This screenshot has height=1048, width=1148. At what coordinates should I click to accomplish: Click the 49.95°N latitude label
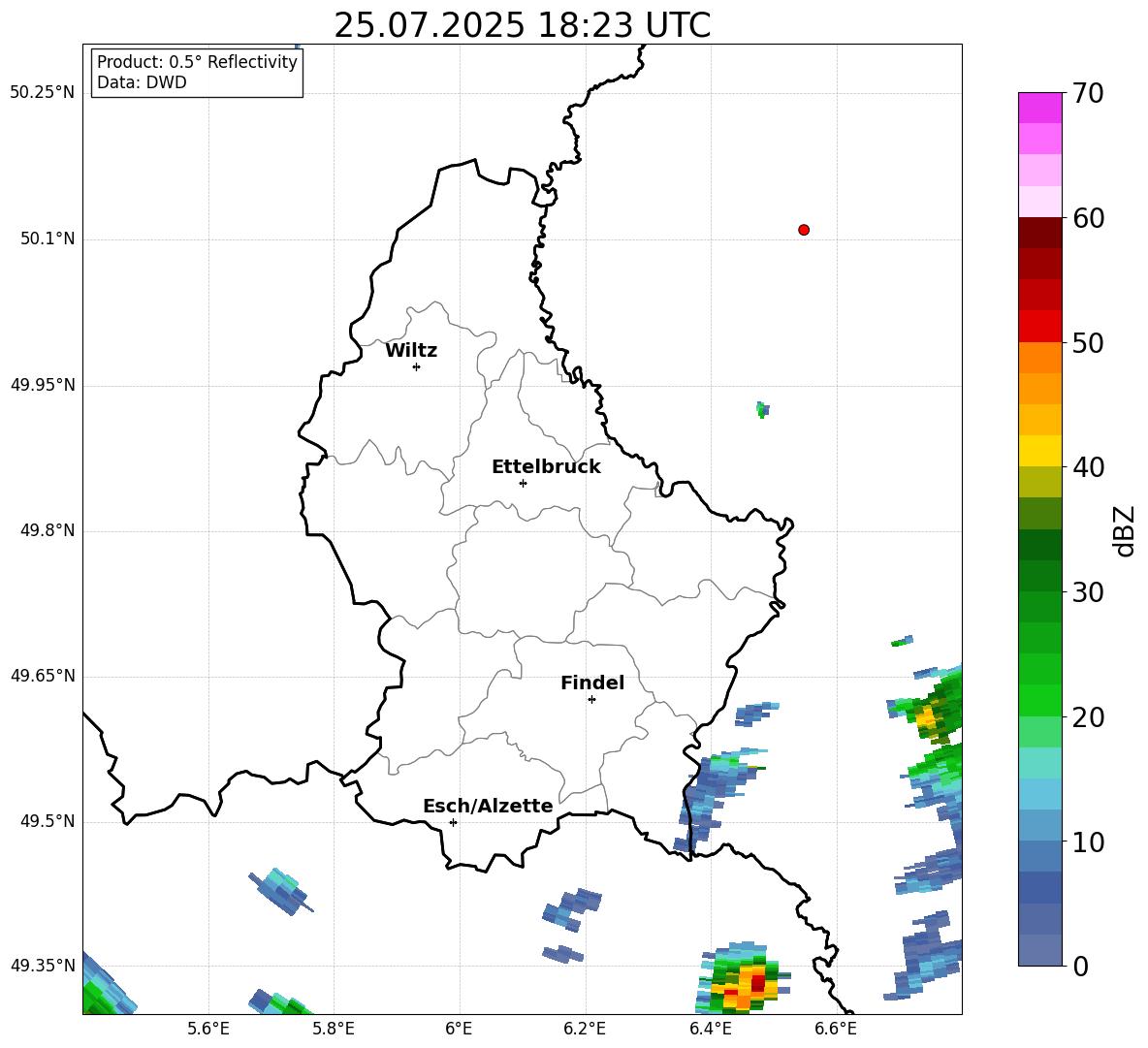tap(43, 384)
